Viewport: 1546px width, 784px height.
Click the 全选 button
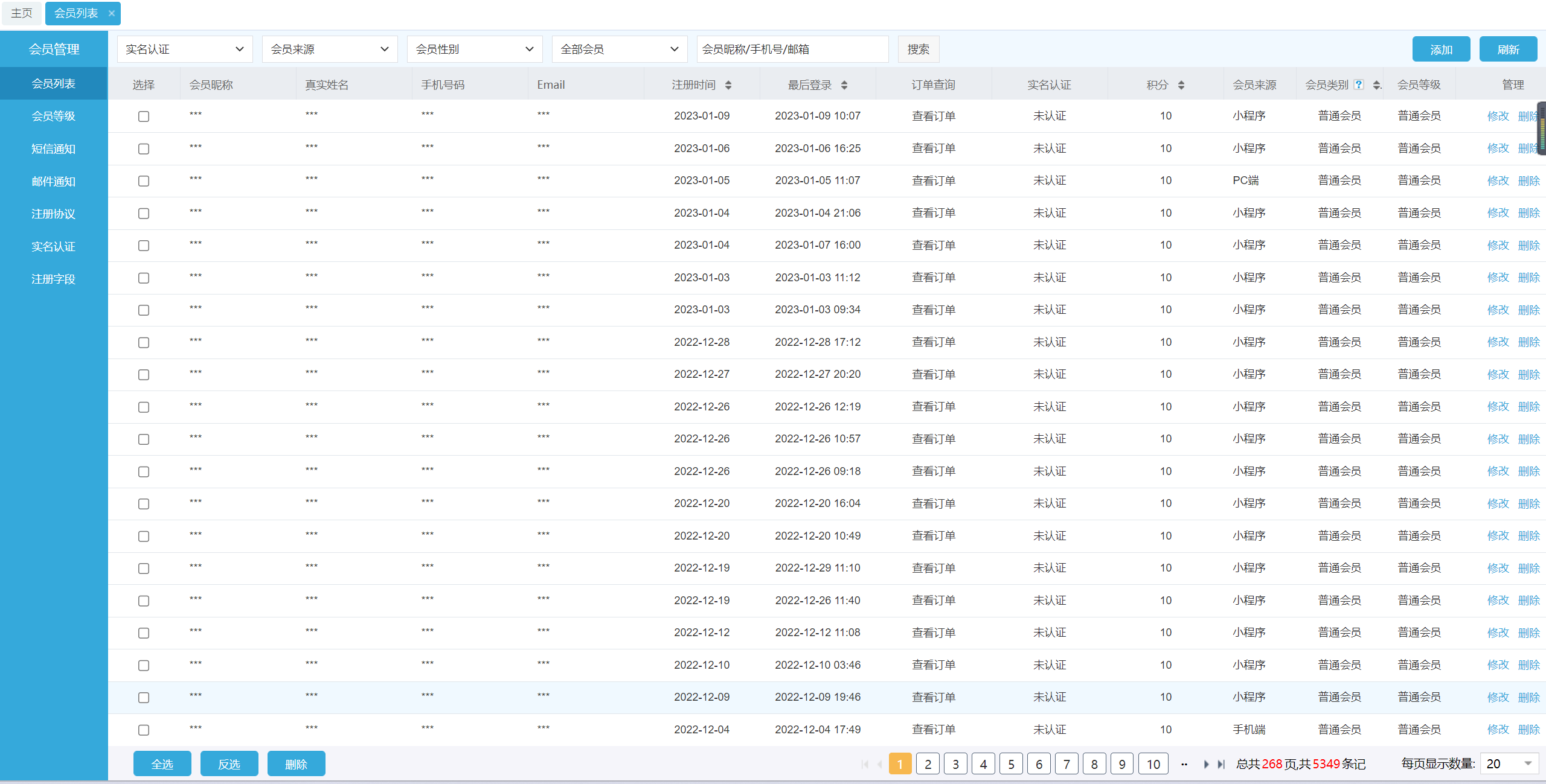coord(162,764)
